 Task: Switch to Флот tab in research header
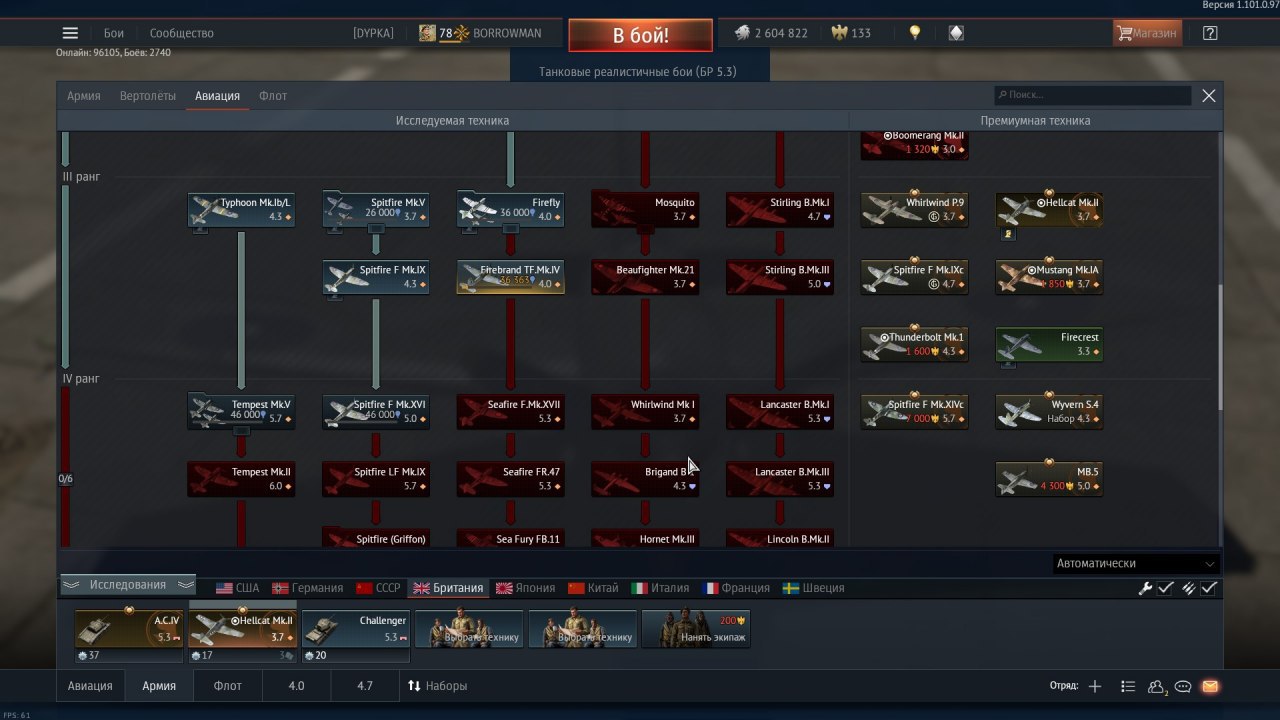[x=273, y=96]
